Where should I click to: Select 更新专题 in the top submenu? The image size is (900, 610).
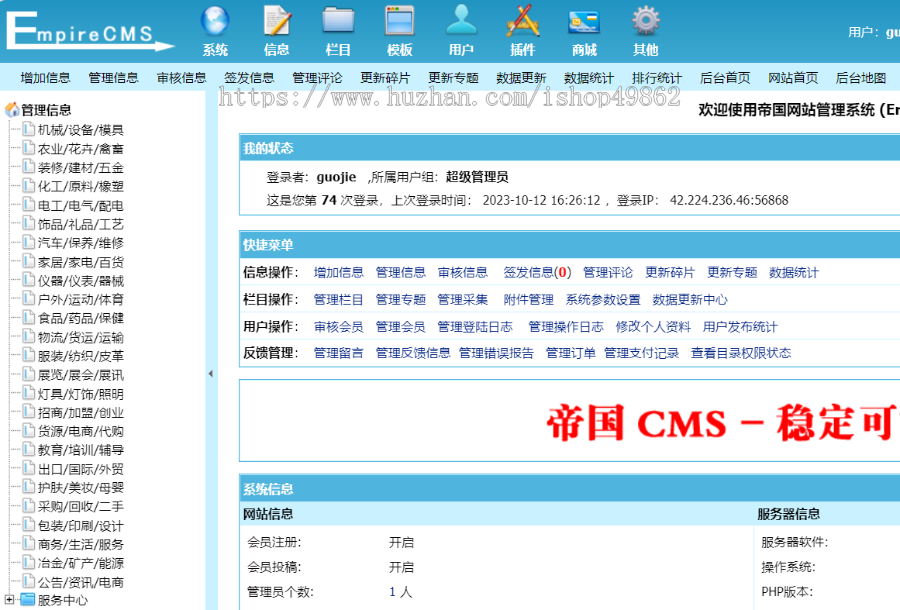[x=453, y=77]
